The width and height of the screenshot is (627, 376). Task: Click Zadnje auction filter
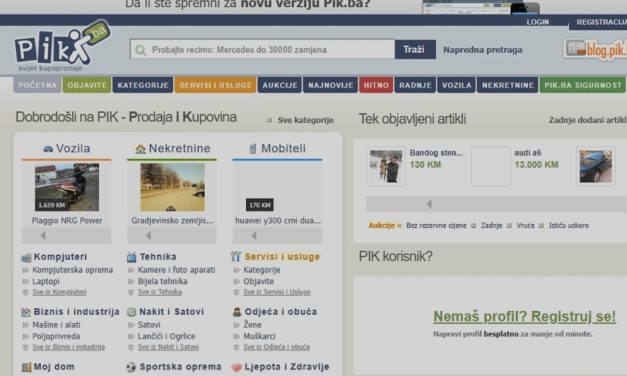[x=491, y=226]
